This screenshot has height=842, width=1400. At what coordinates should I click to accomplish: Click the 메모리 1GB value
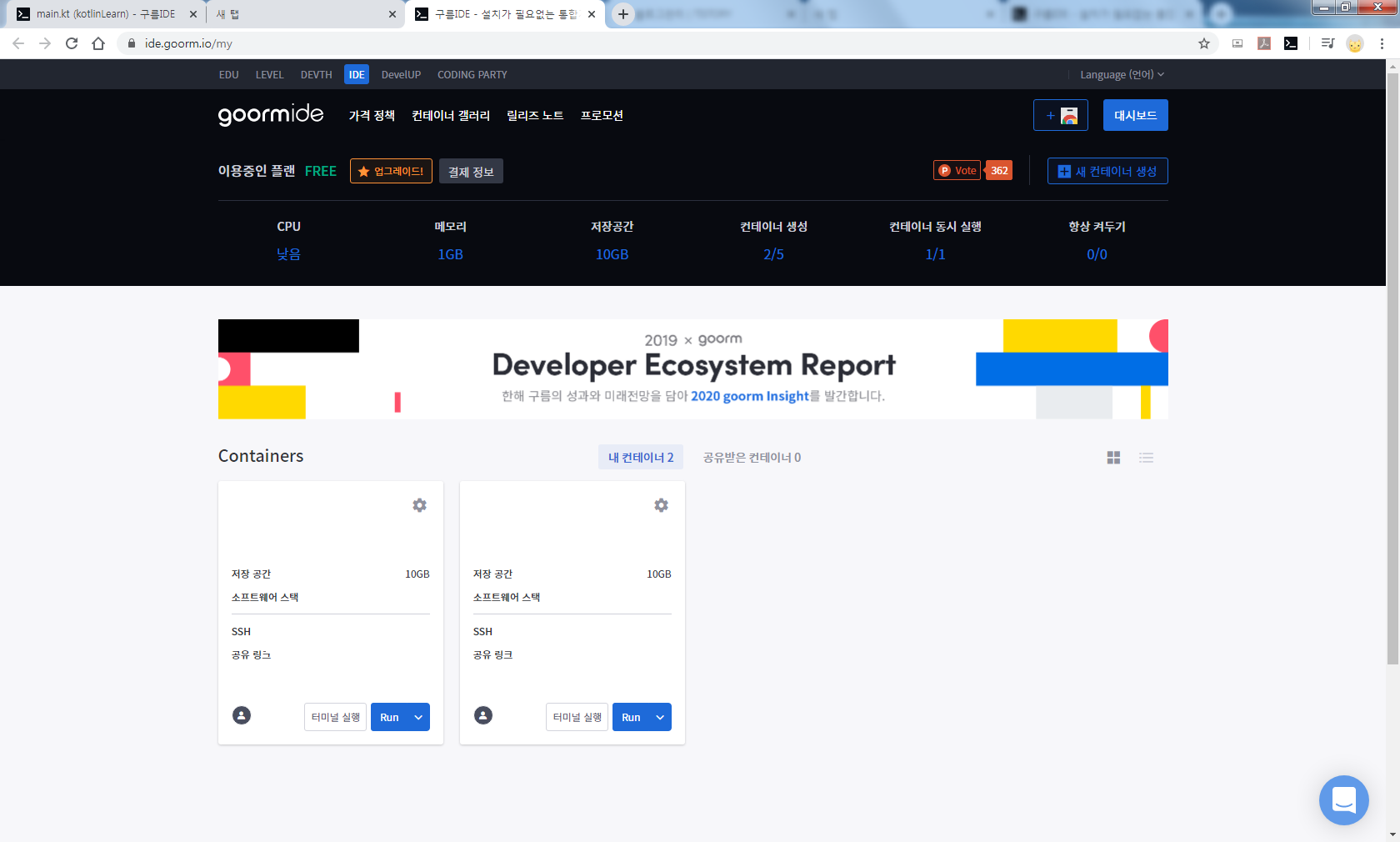click(451, 254)
